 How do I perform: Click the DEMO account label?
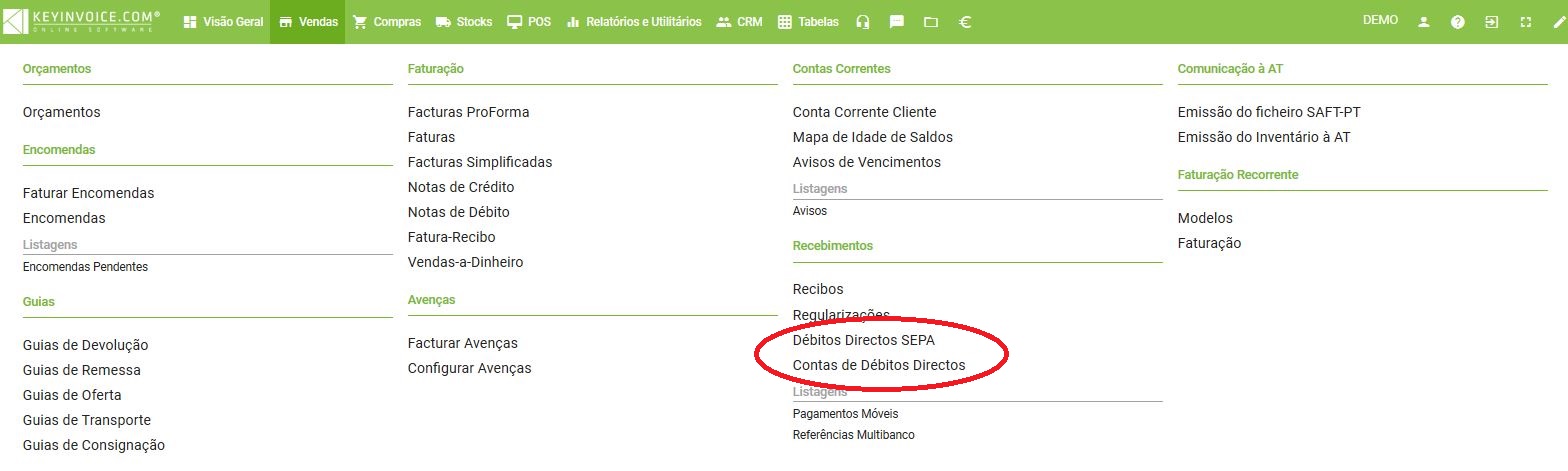1380,20
